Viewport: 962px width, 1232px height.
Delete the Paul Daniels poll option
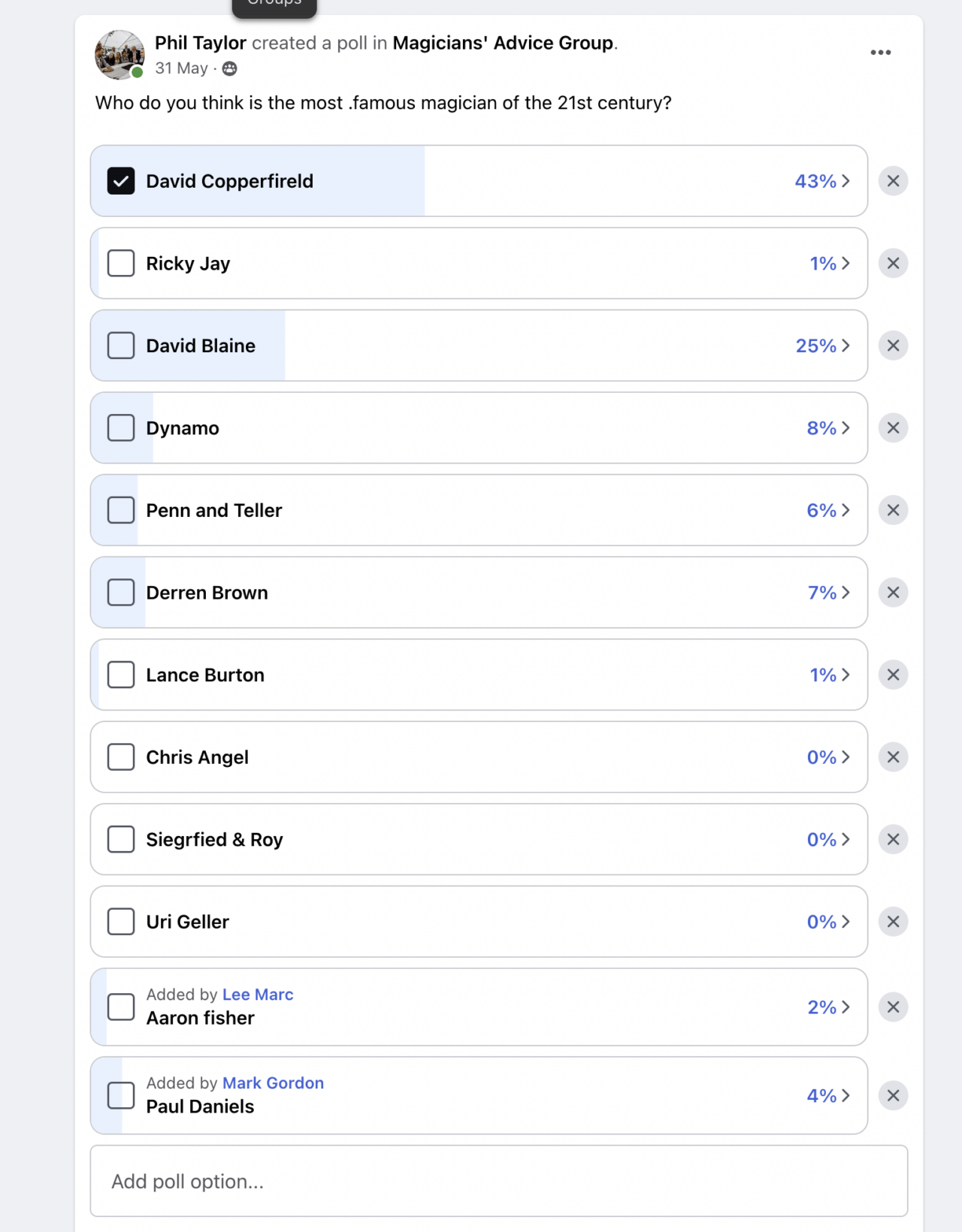click(893, 1095)
